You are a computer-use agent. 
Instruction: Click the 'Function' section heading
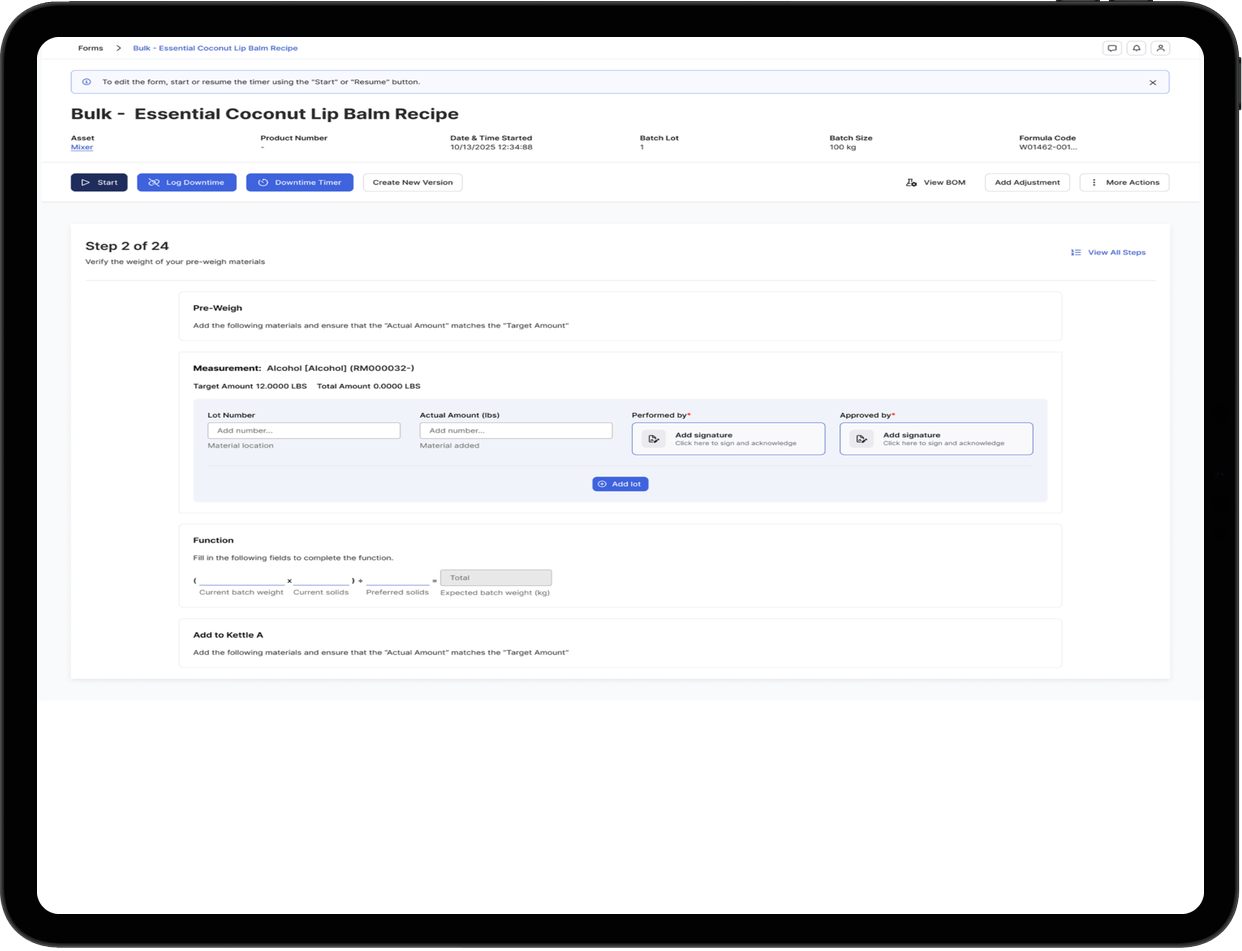pyautogui.click(x=213, y=540)
